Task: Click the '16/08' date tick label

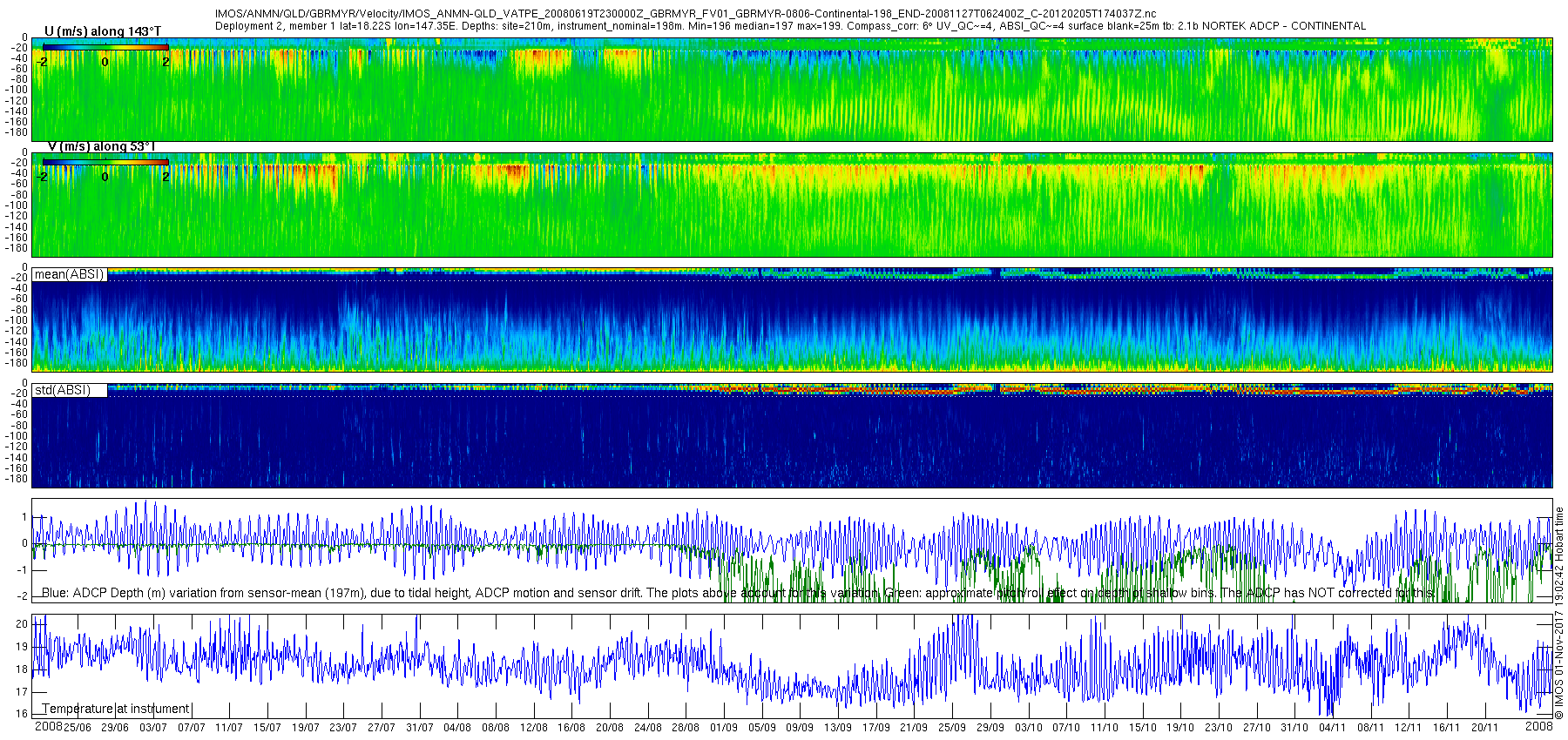Action: click(x=571, y=727)
